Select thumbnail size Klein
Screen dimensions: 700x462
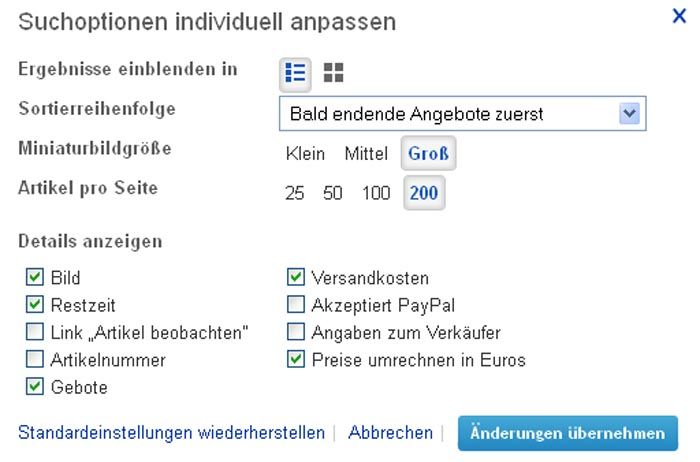tap(305, 154)
